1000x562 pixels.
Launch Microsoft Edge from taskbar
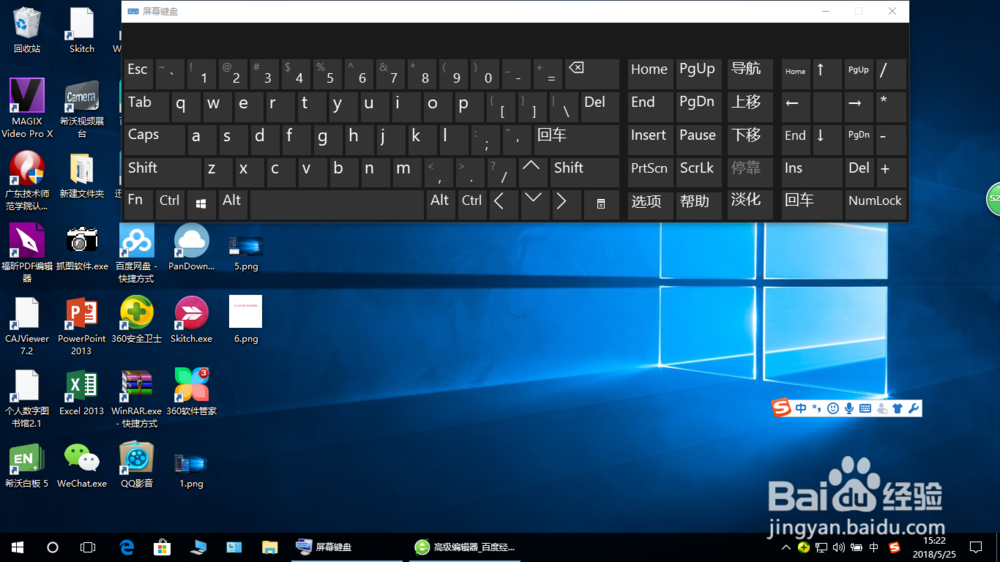127,547
